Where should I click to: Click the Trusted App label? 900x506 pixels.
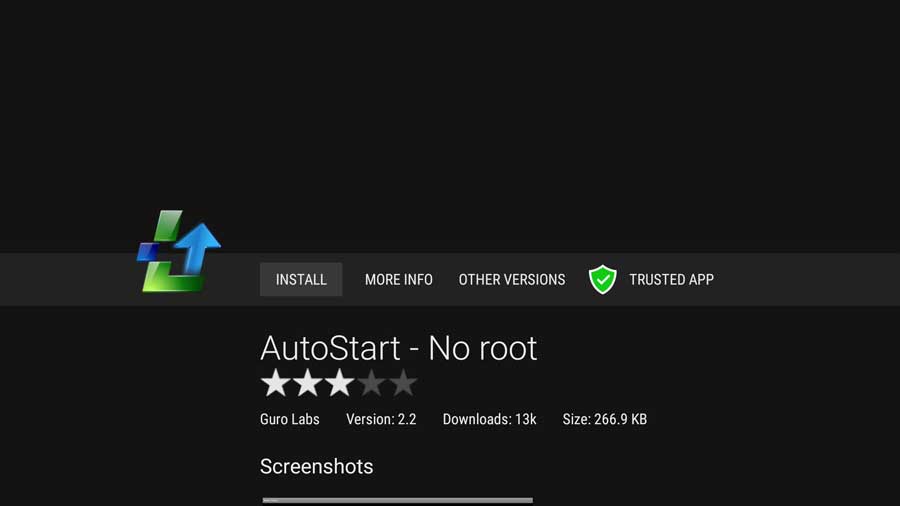coord(671,279)
